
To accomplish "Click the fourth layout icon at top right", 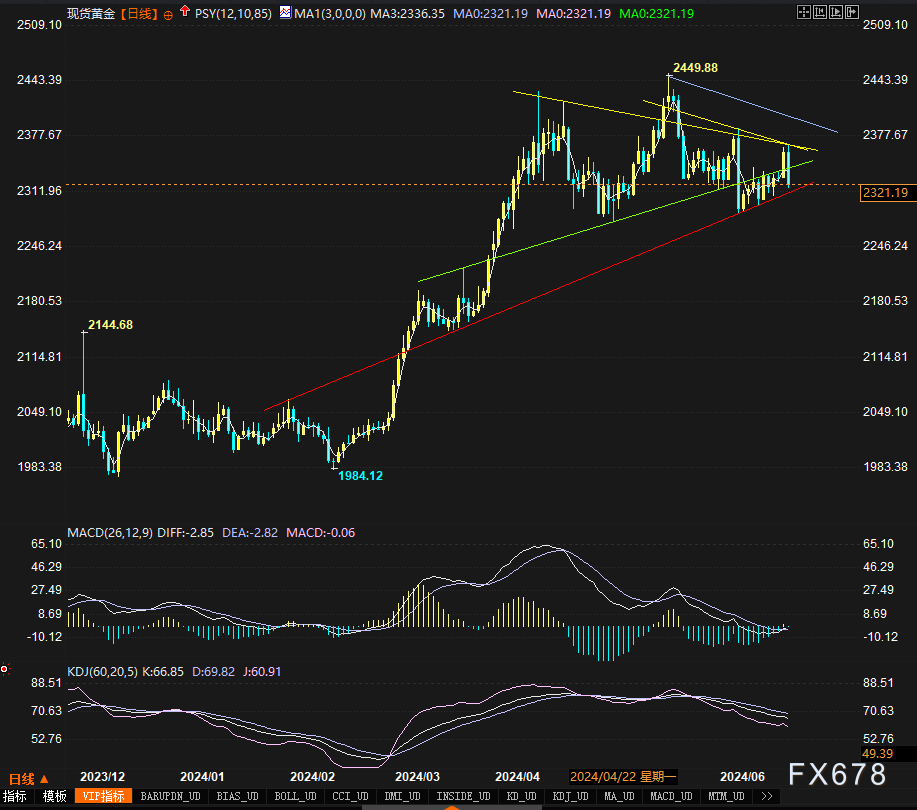I will 852,12.
